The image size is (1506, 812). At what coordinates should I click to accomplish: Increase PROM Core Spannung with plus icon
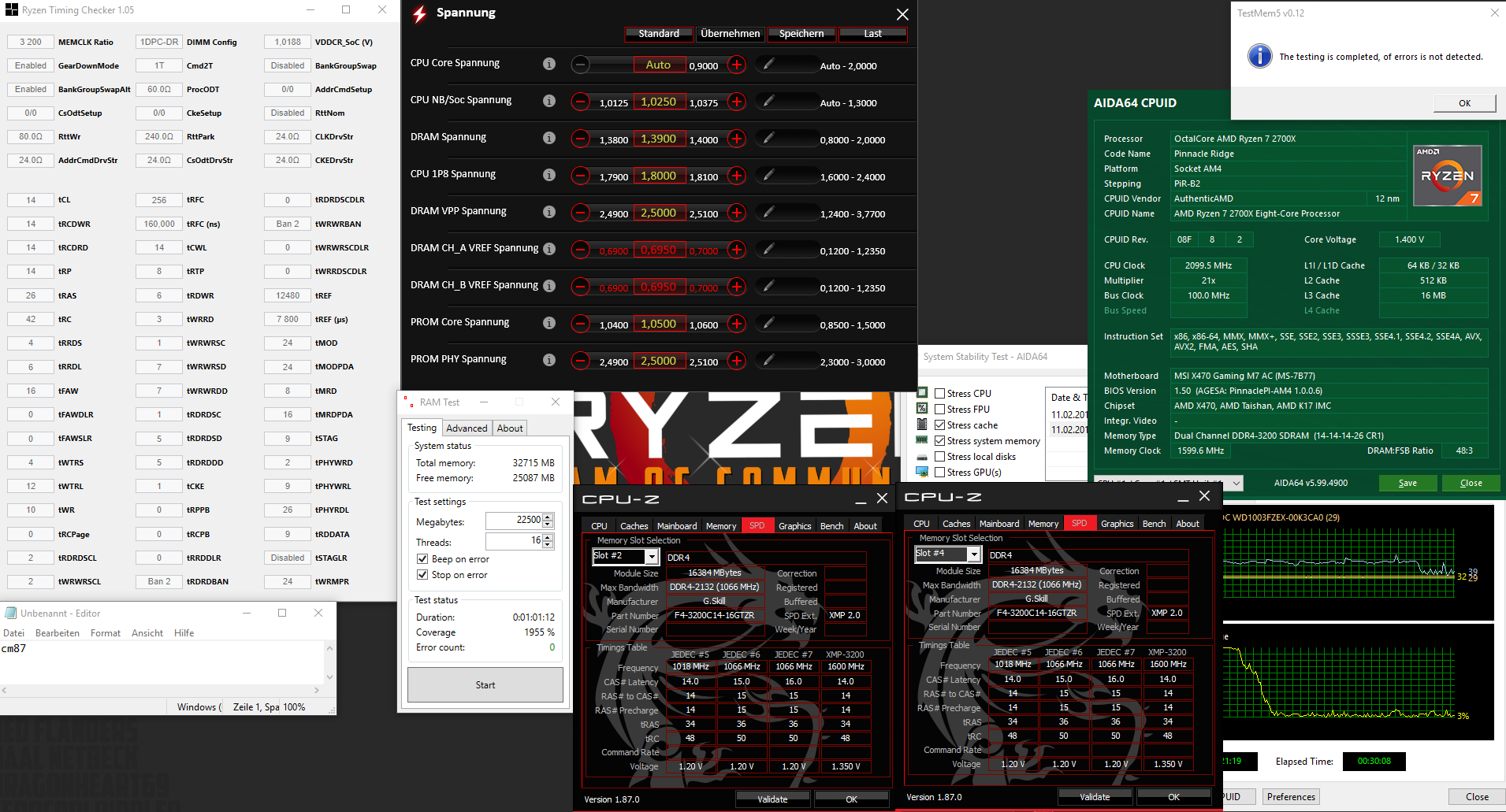[x=737, y=324]
